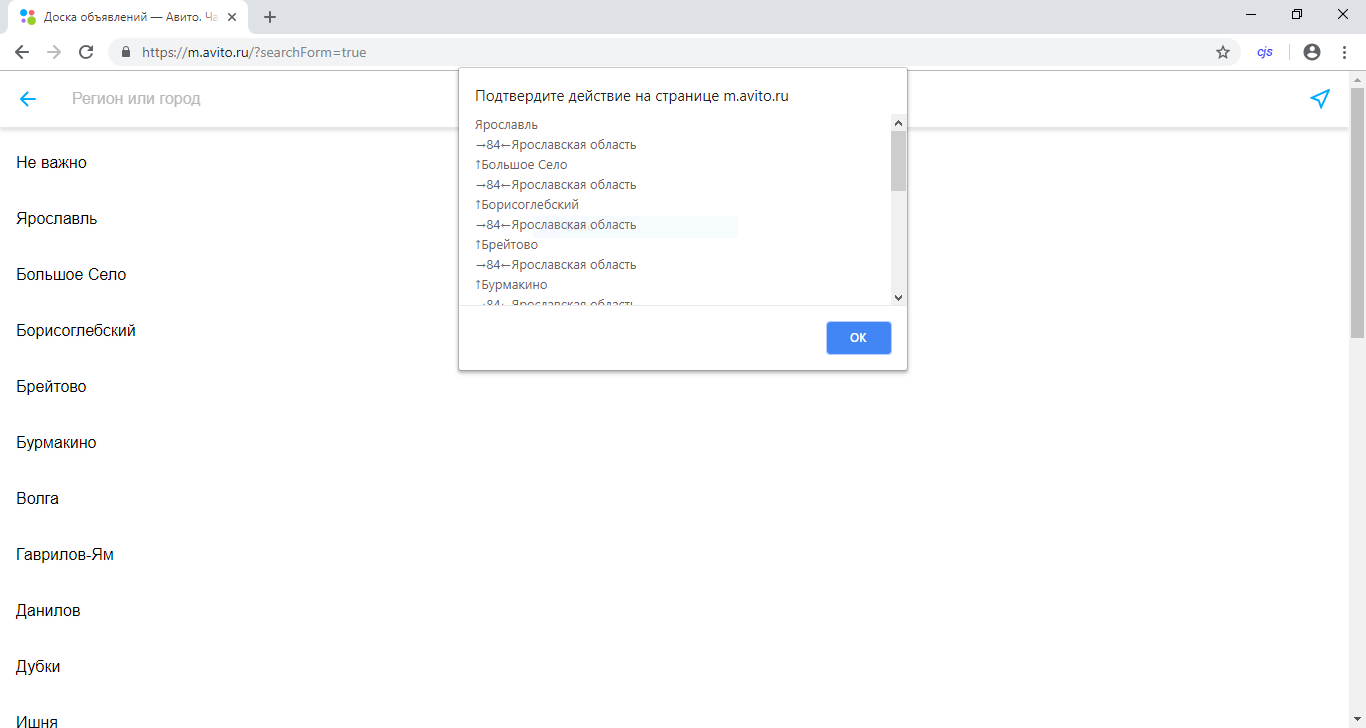Screen dimensions: 1366x728
Task: Minimize the Chrome window
Action: [1251, 14]
